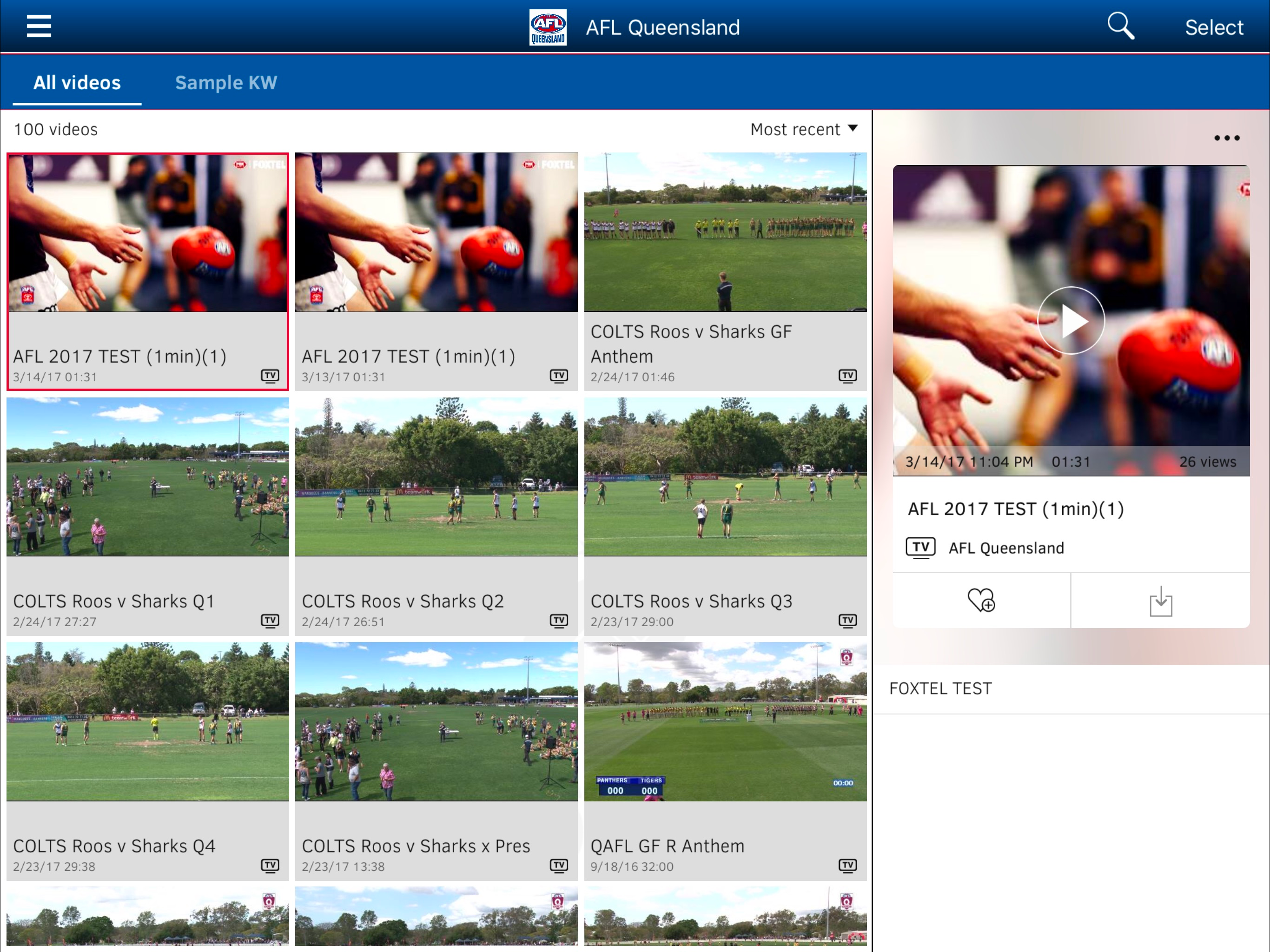Switch to the Sample KW tab
Viewport: 1270px width, 952px height.
click(225, 83)
